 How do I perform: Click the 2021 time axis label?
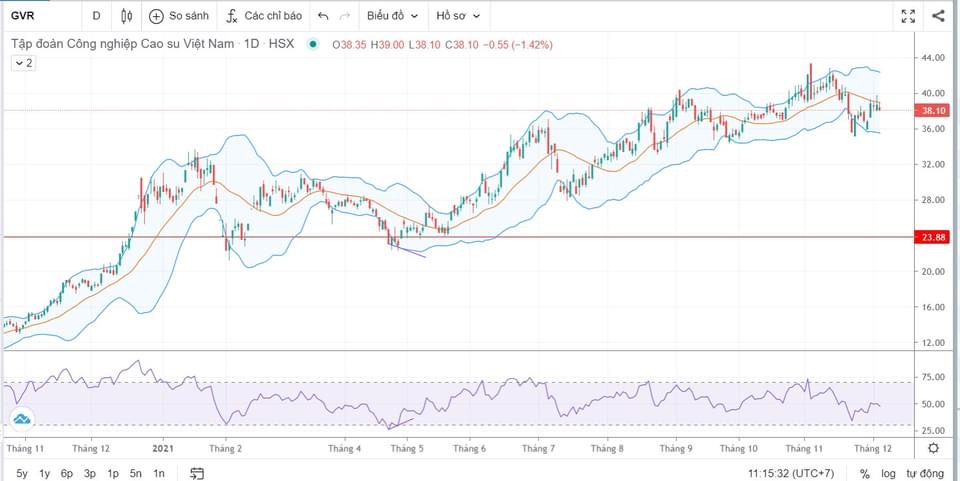tap(163, 449)
